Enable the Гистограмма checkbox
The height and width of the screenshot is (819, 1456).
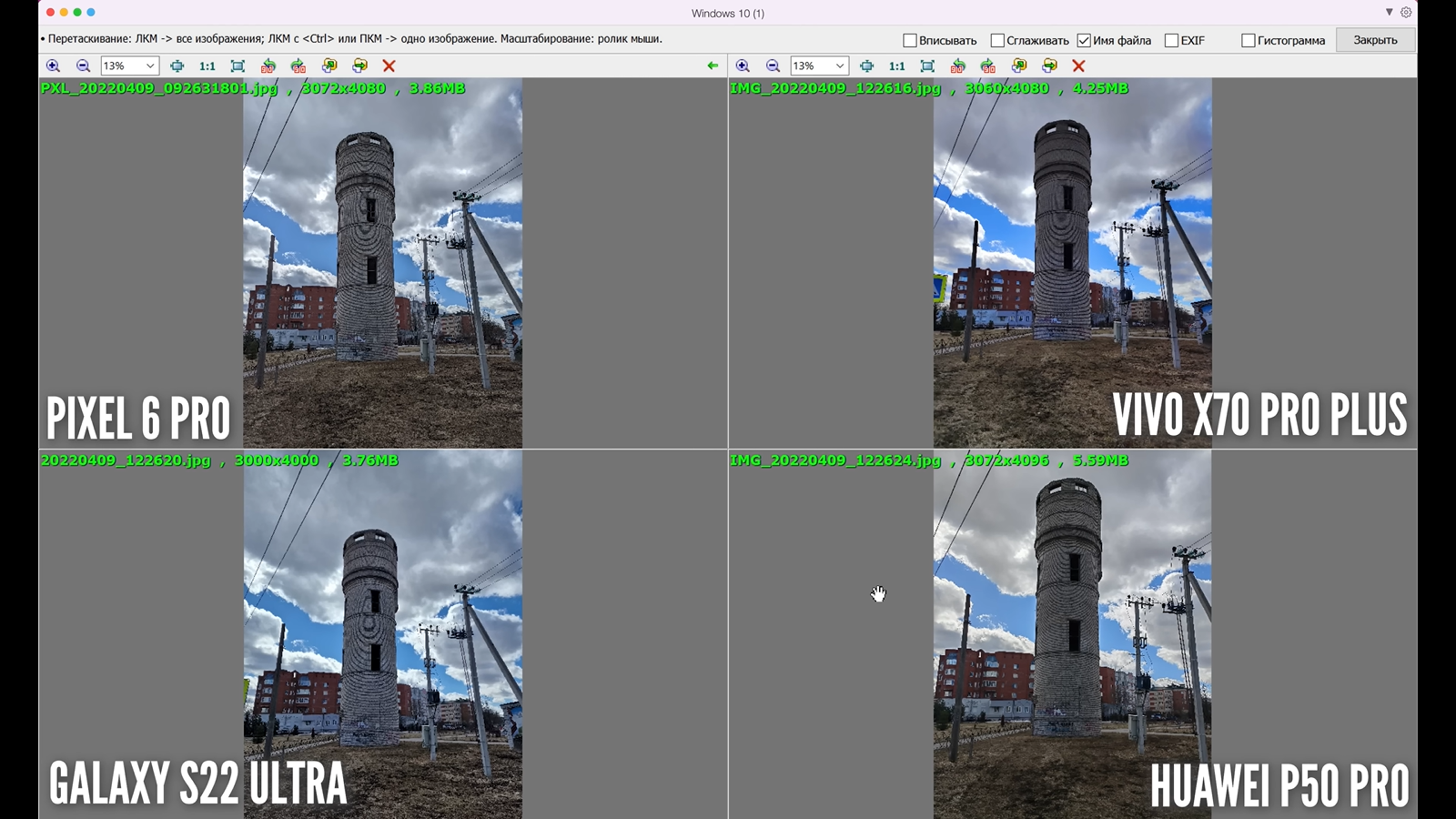click(x=1249, y=40)
